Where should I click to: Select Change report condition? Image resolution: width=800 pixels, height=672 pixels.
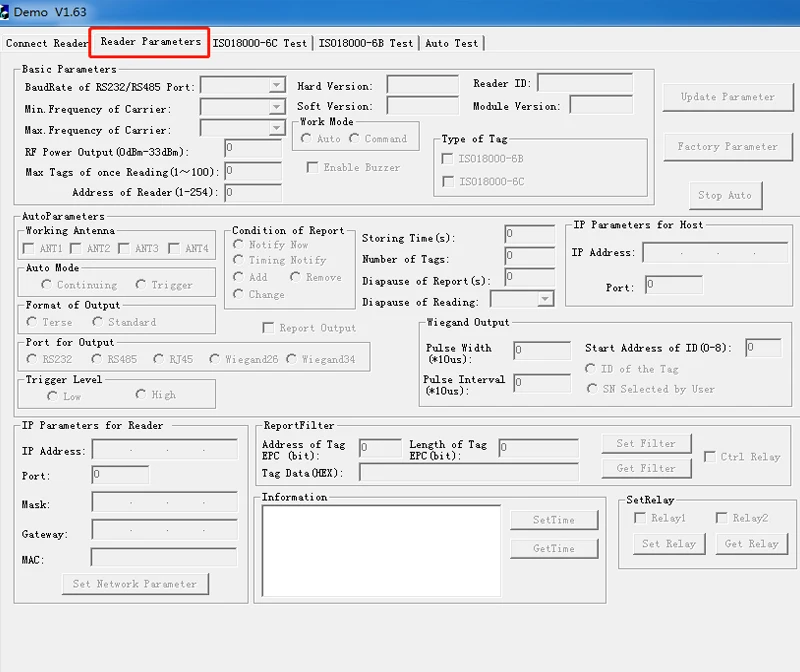click(238, 294)
